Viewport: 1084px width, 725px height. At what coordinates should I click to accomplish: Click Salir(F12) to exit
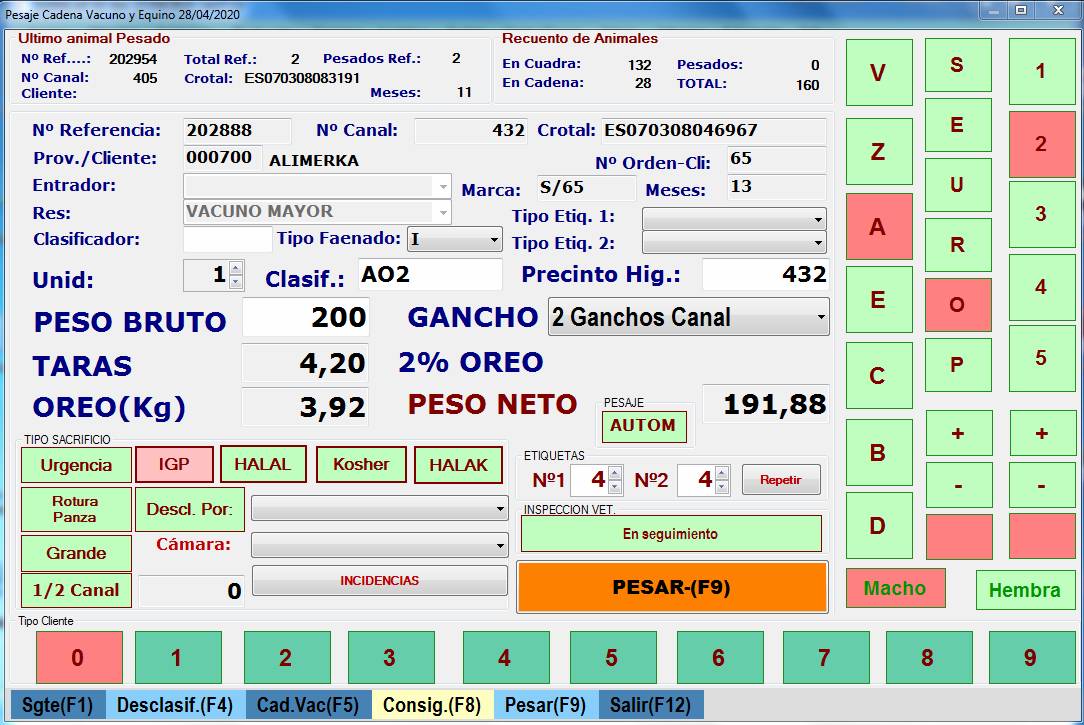[650, 705]
